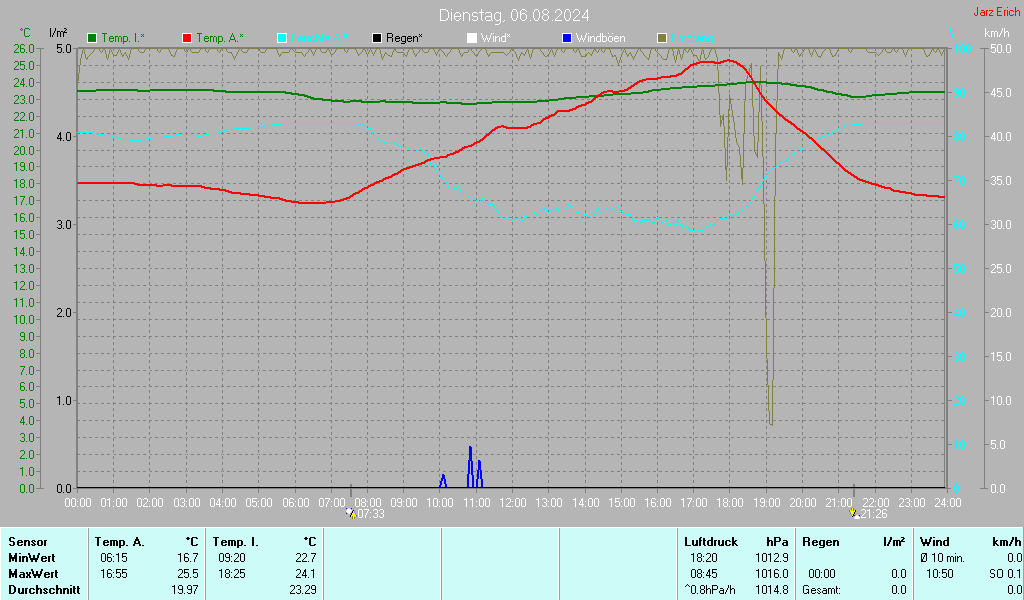Click the Temp. A. column header
Image resolution: width=1024 pixels, height=600 pixels.
[x=119, y=541]
